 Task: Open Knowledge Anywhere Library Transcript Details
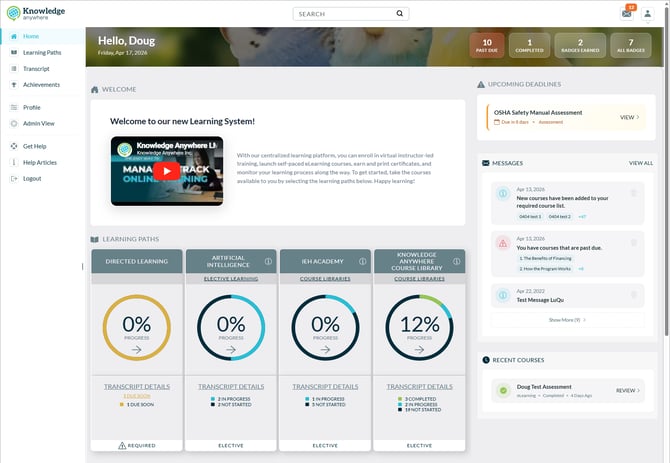point(420,387)
